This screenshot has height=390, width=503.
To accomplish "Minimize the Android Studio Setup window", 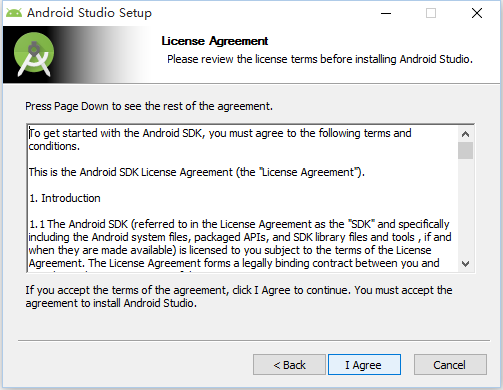I will pos(386,13).
